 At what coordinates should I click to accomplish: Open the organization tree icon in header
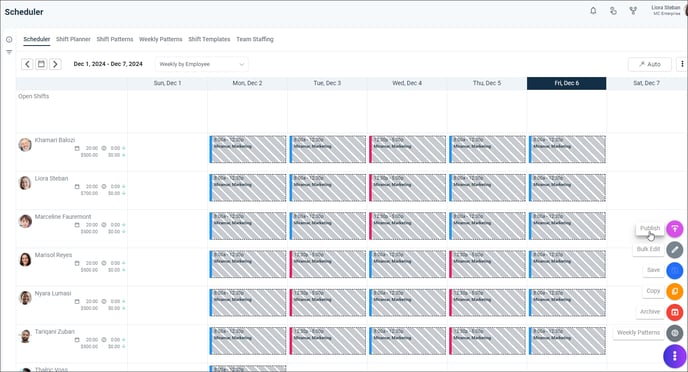(633, 11)
